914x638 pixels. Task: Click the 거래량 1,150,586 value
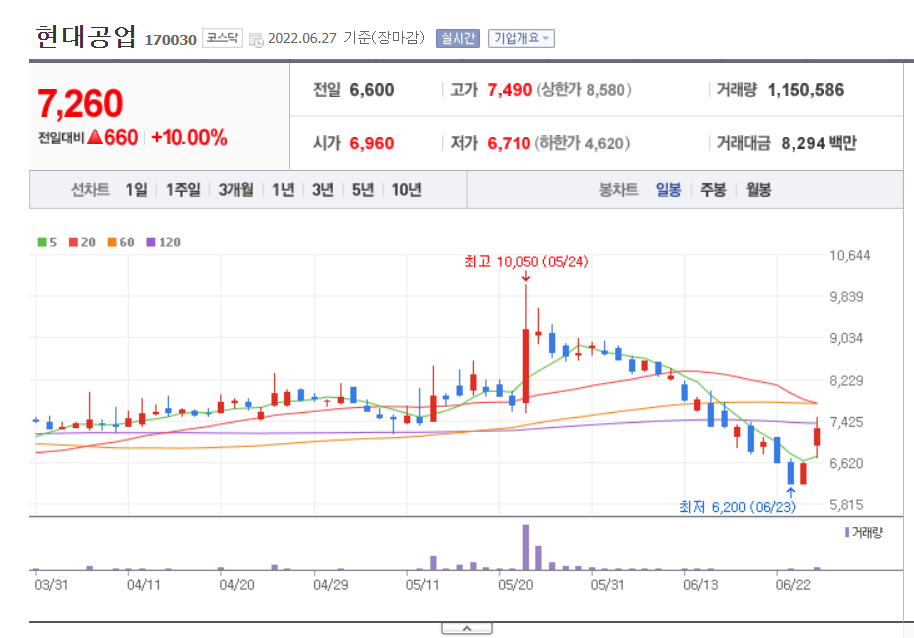[806, 90]
